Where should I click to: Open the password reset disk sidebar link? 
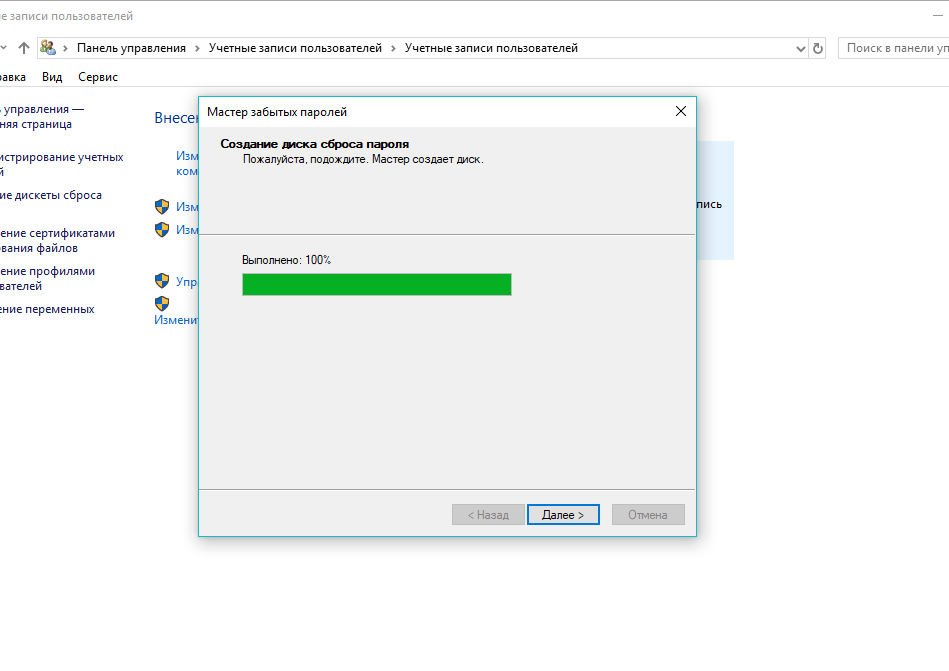click(51, 195)
